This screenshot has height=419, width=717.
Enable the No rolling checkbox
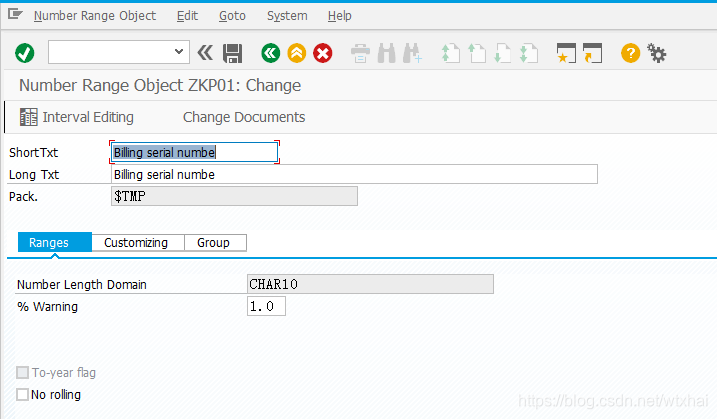tap(22, 394)
